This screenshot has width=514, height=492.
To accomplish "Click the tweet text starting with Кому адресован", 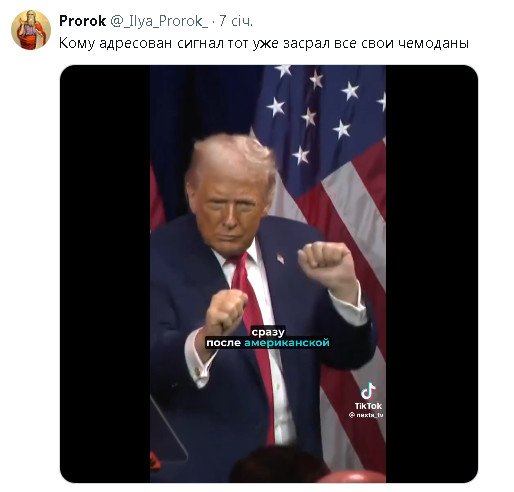I will pyautogui.click(x=264, y=43).
